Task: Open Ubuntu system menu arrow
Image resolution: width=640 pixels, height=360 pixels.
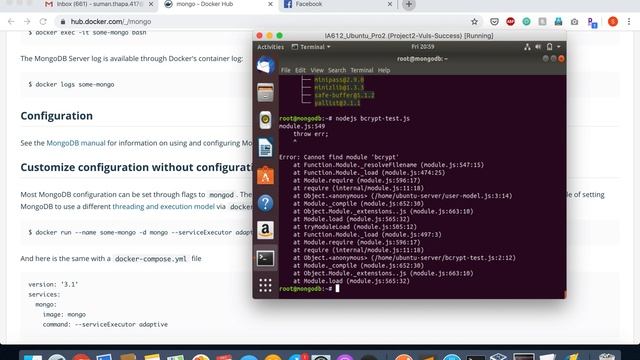Action: (x=558, y=47)
